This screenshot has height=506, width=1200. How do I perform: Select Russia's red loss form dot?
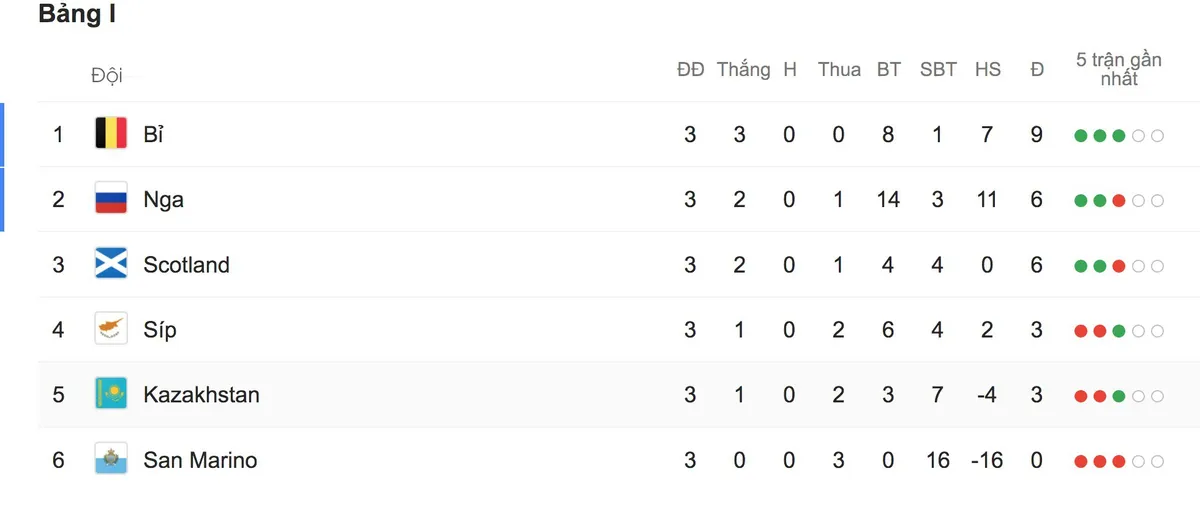point(1119,201)
